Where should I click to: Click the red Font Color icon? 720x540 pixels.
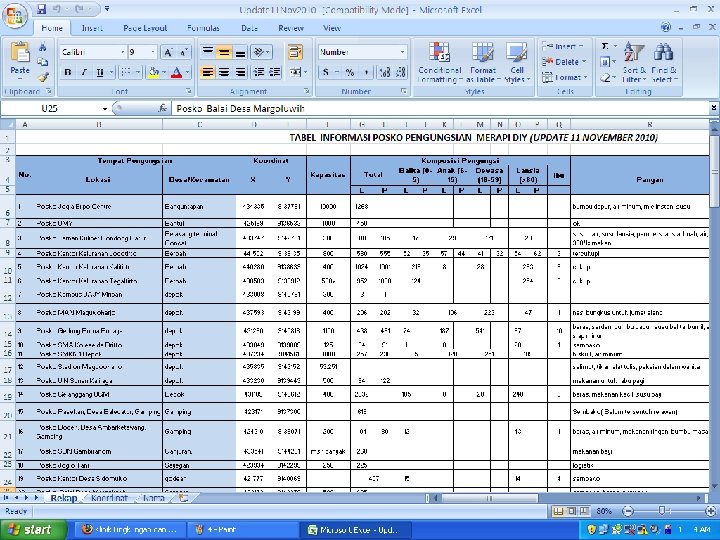point(176,72)
